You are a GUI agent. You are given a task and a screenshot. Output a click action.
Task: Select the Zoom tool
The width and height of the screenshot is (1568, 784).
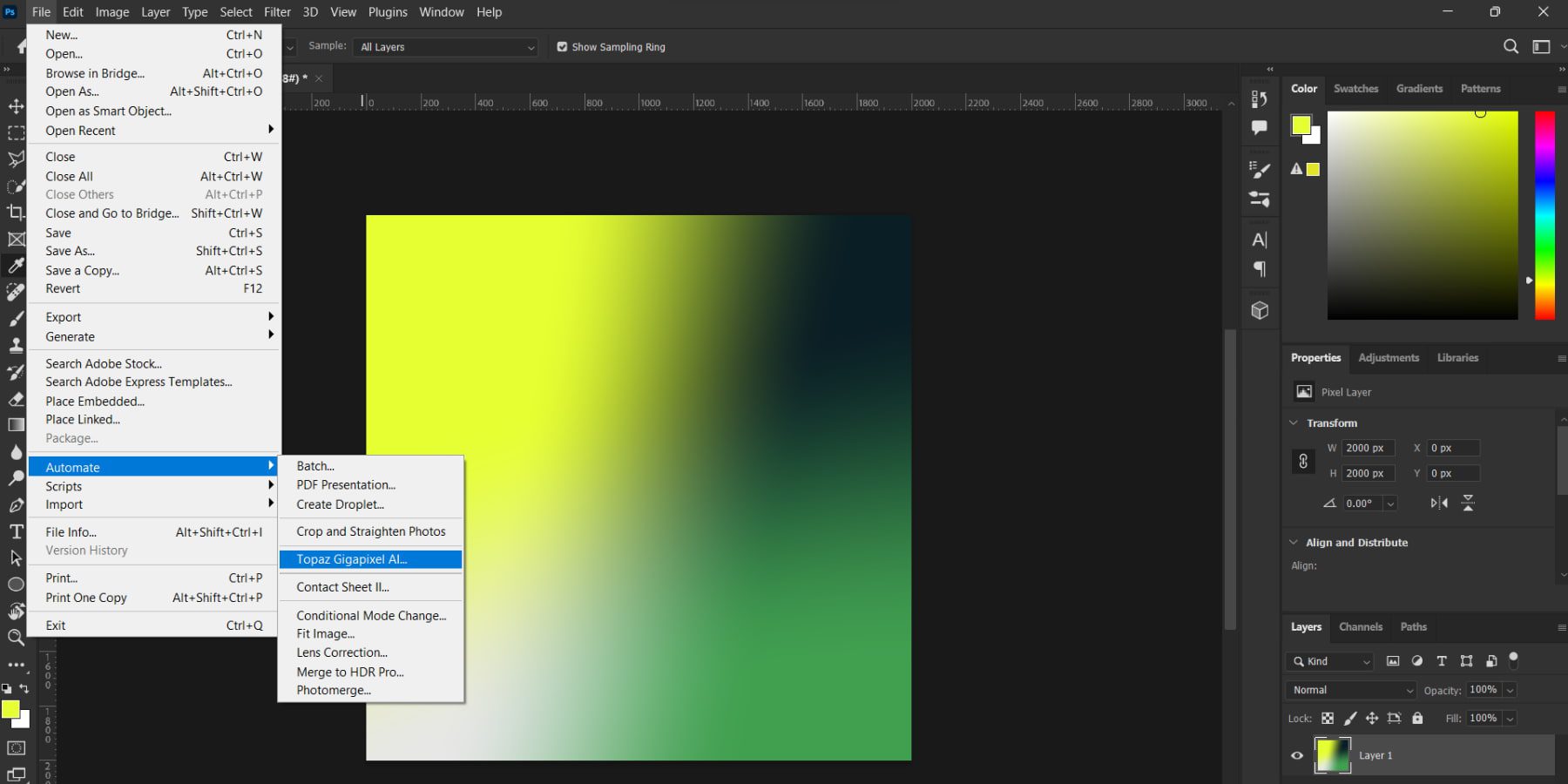click(15, 639)
